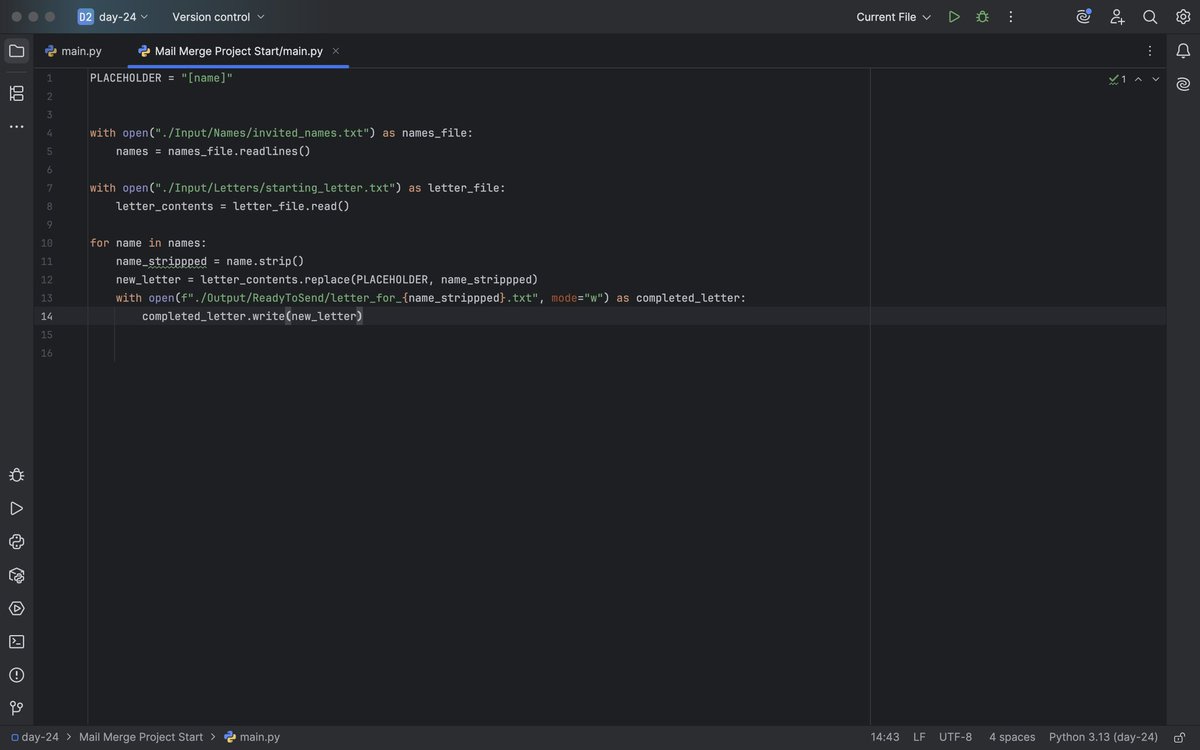Click day-24 in the breadcrumb bar
Screen dimensions: 1200x750
[x=35, y=737]
